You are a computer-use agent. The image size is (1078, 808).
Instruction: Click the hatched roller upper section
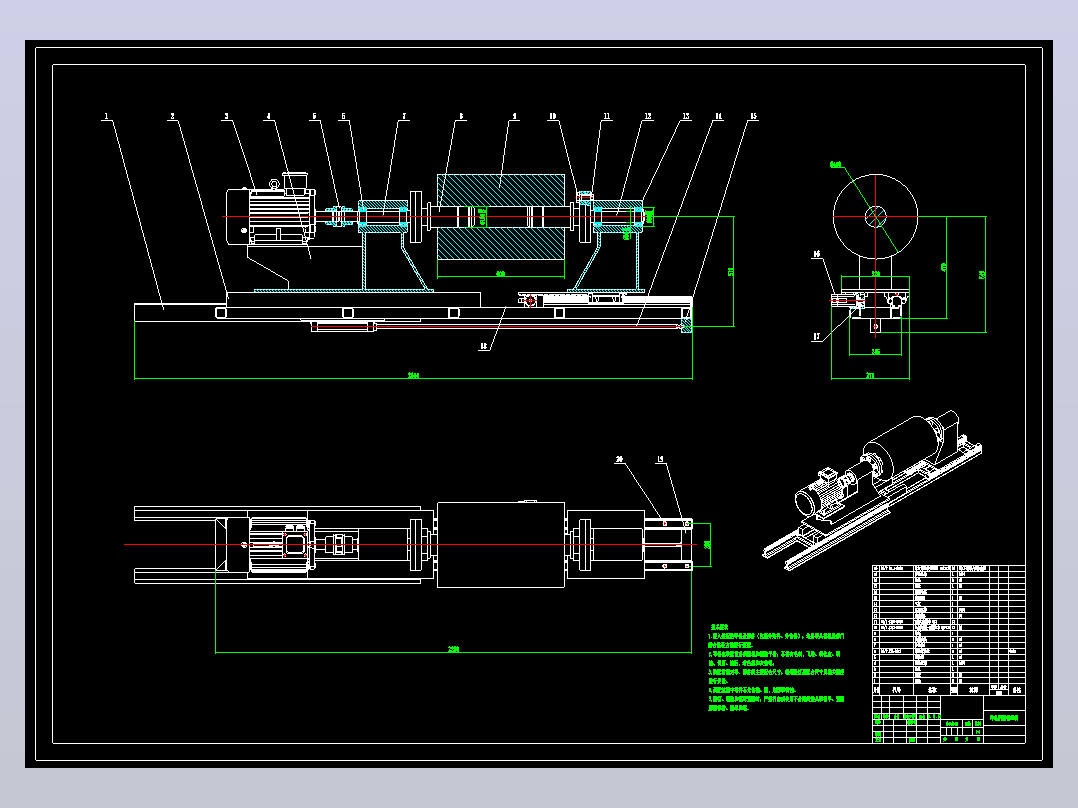[500, 190]
